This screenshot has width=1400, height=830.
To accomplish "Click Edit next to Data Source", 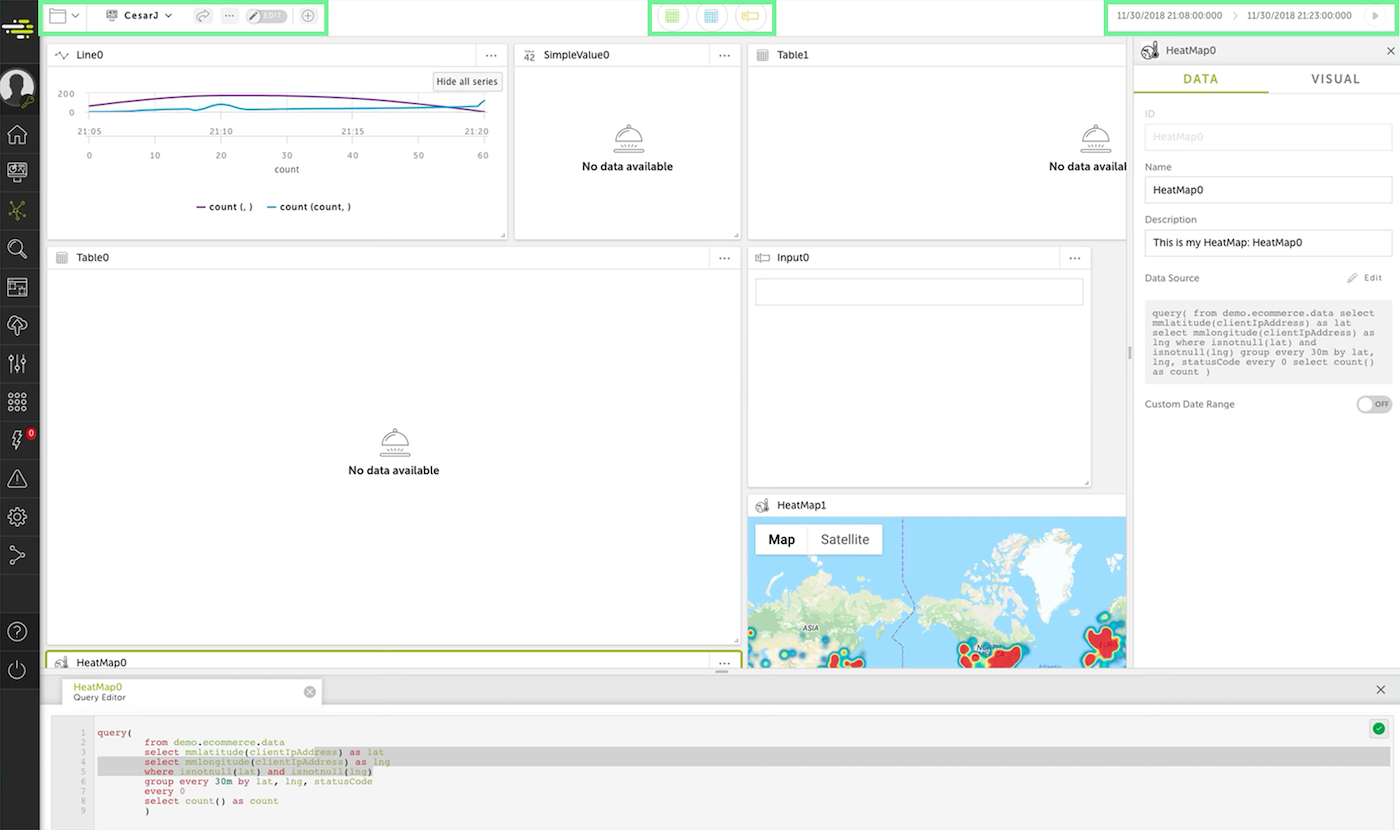I will pyautogui.click(x=1364, y=278).
